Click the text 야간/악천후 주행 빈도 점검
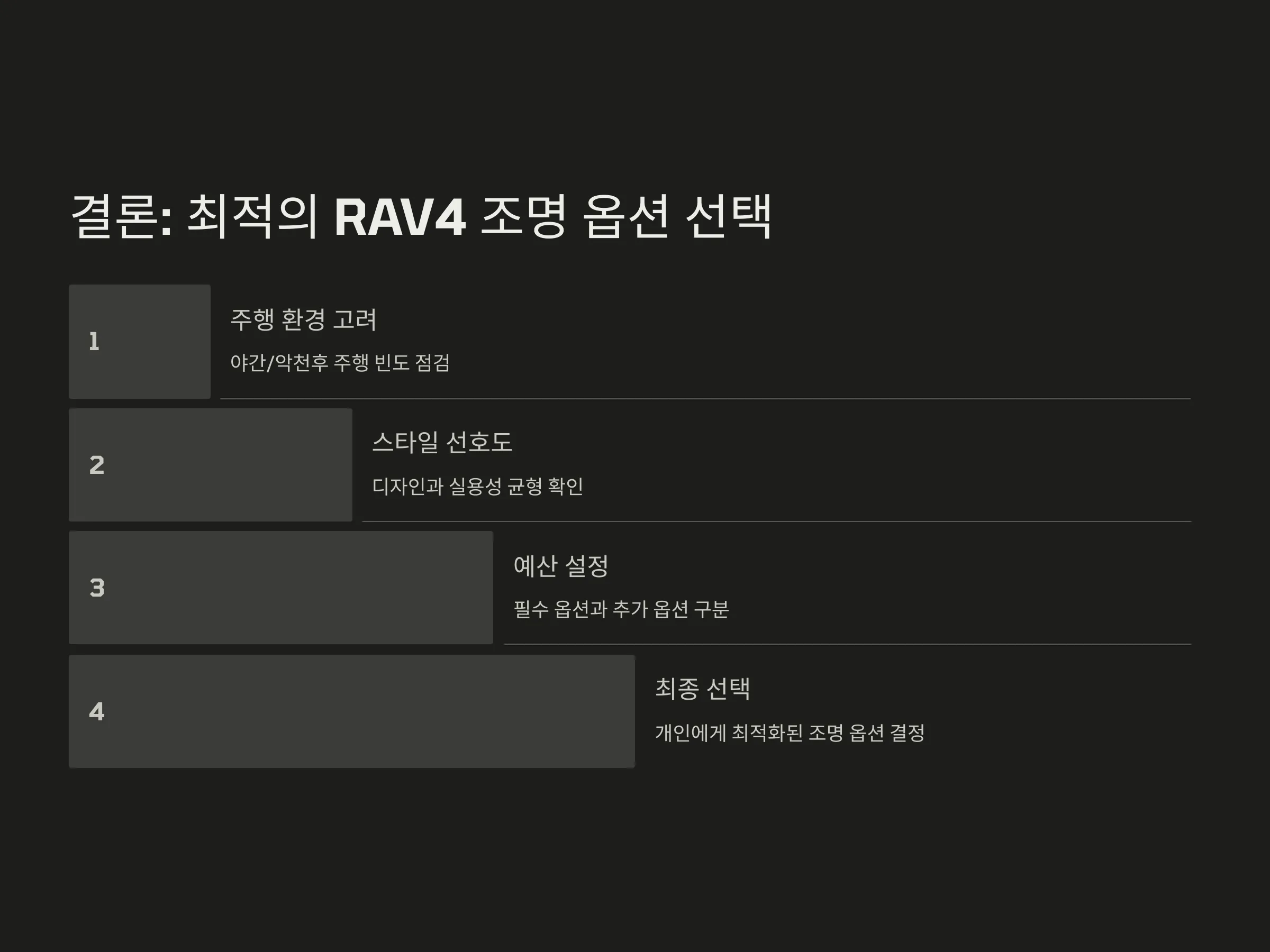This screenshot has width=1270, height=952. click(x=340, y=363)
